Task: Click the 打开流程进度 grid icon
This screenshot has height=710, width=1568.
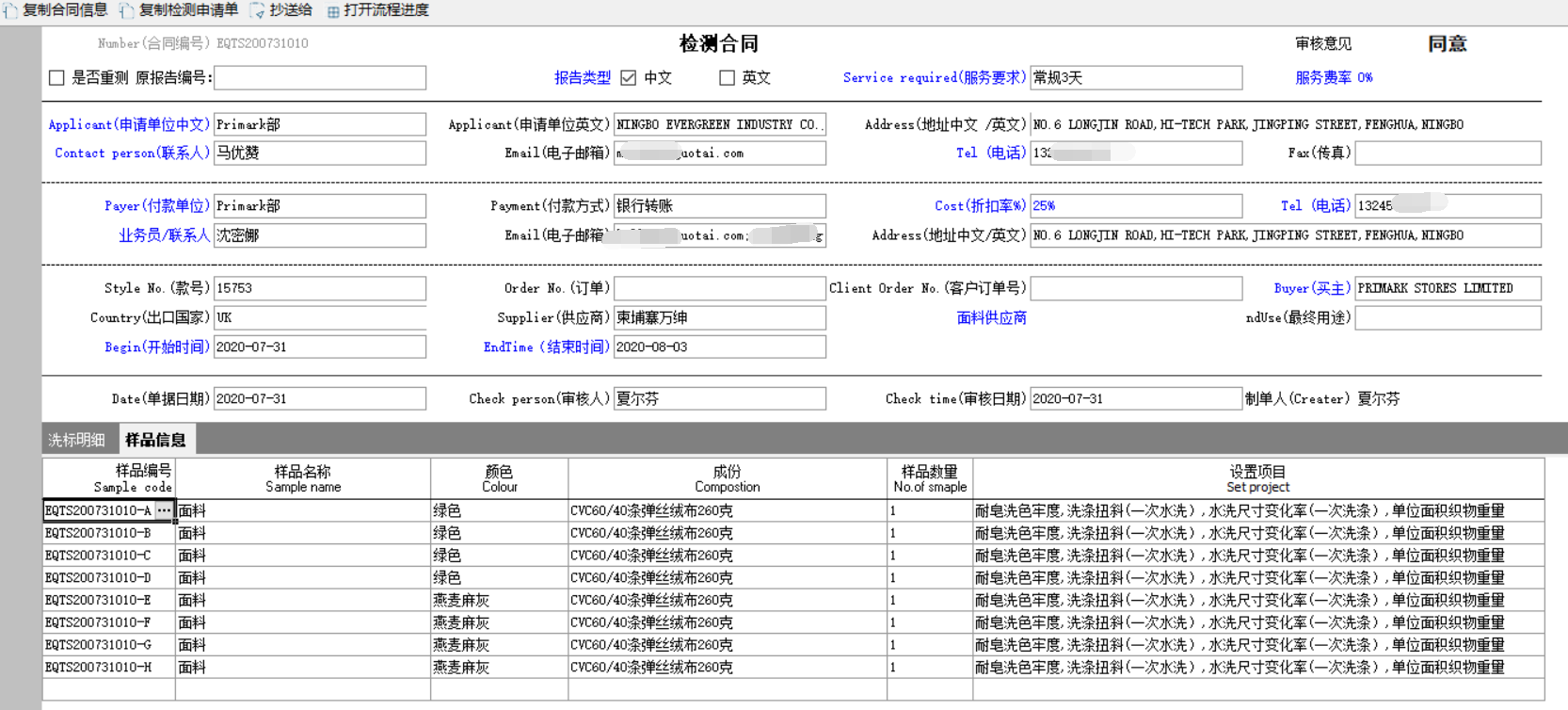Action: tap(333, 11)
